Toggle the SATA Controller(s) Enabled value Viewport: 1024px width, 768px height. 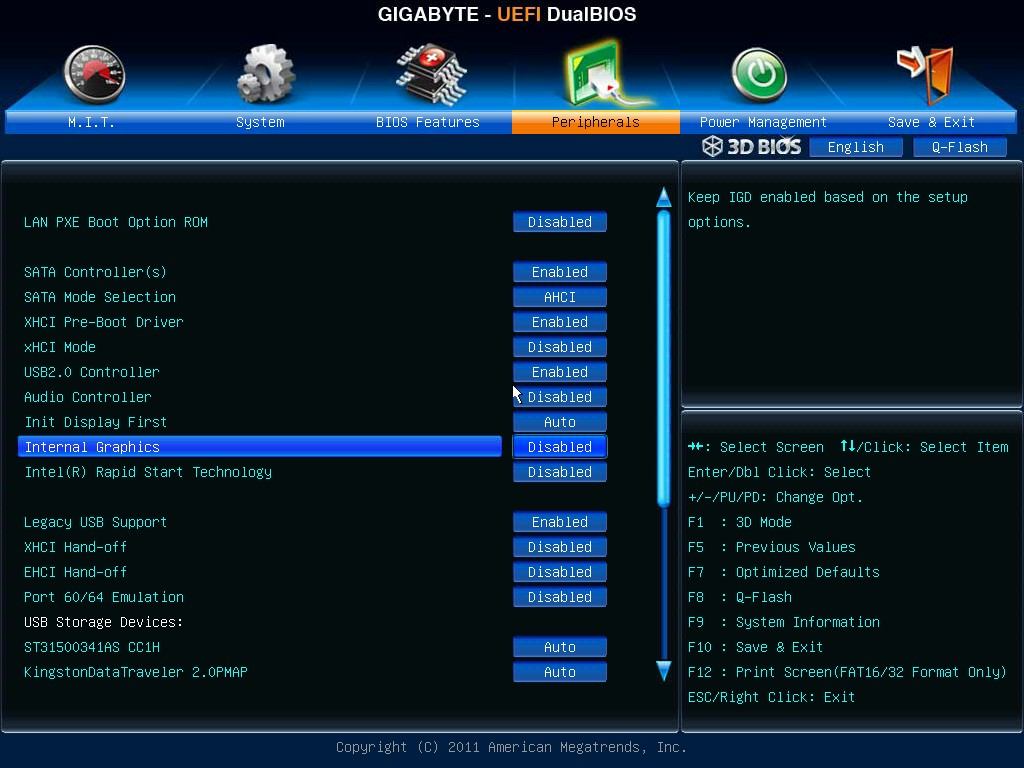560,272
